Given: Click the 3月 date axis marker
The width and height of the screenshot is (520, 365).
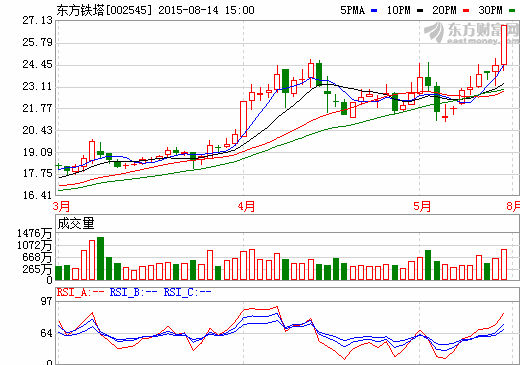Looking at the screenshot, I should click(x=61, y=206).
